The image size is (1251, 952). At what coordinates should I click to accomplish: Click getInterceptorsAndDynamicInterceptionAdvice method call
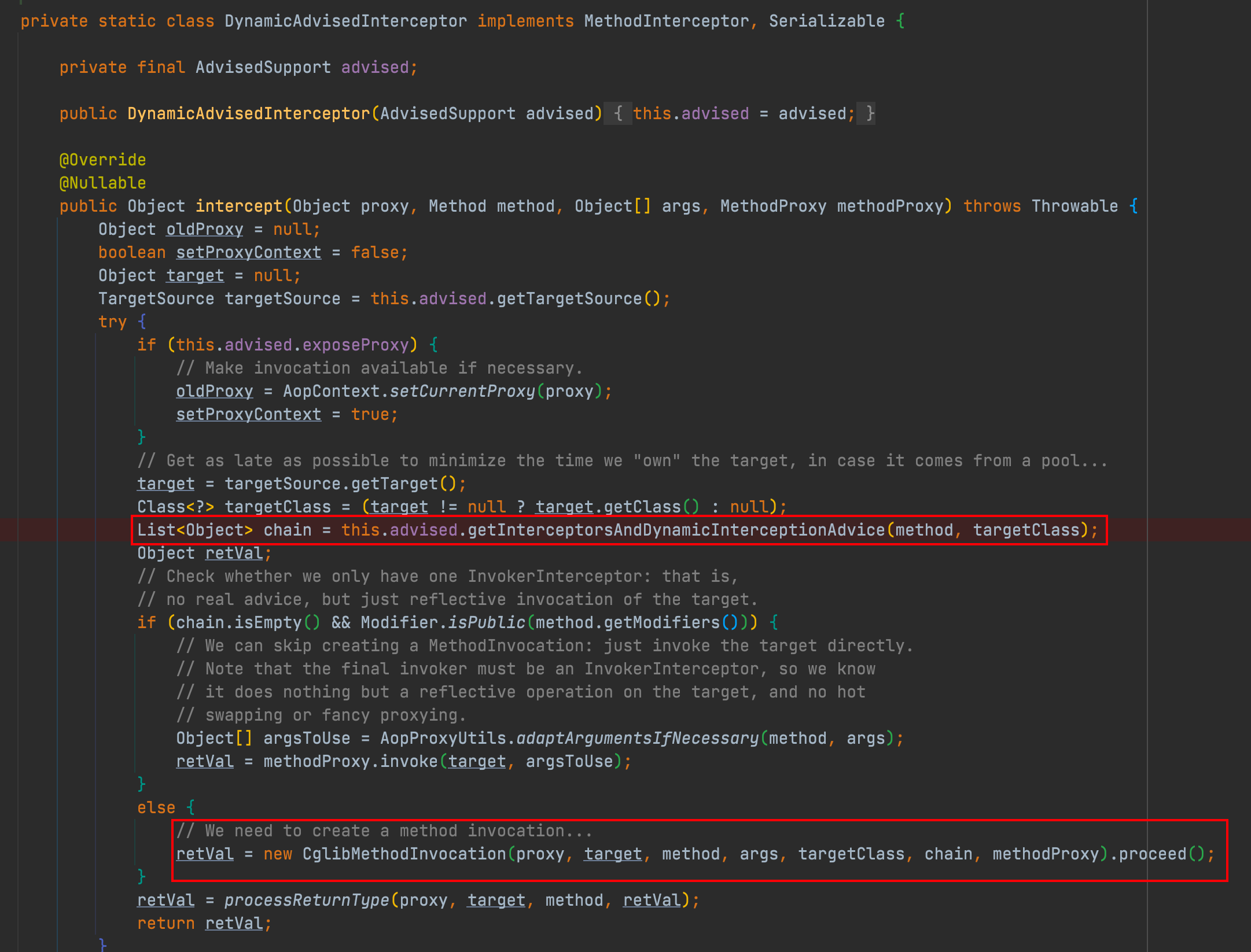676,530
